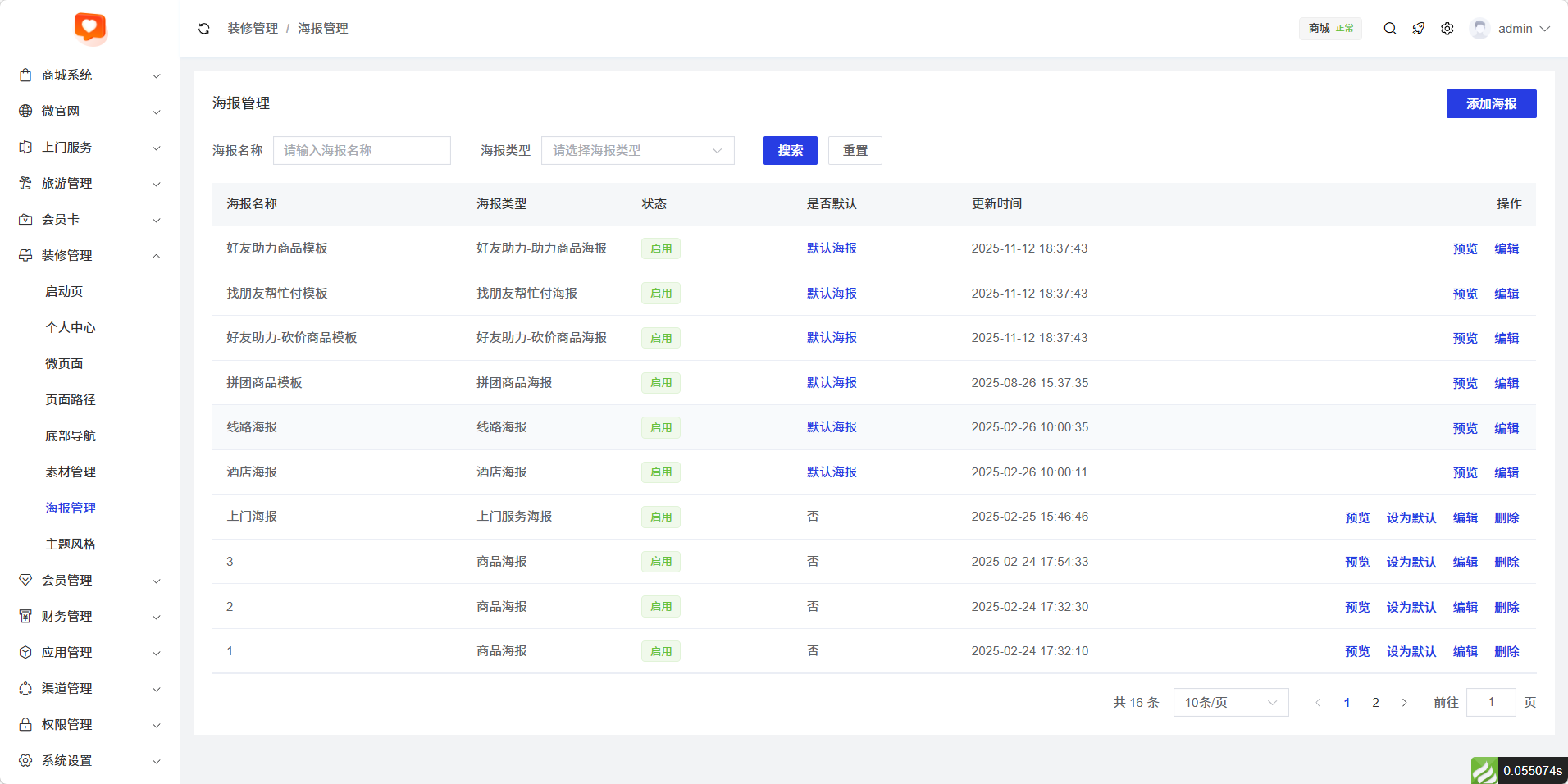Click the admin avatar icon

click(1479, 29)
